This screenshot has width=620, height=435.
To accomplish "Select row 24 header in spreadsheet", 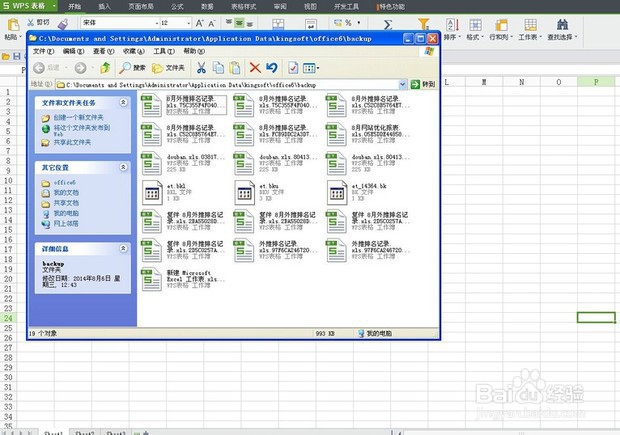I will (x=8, y=318).
